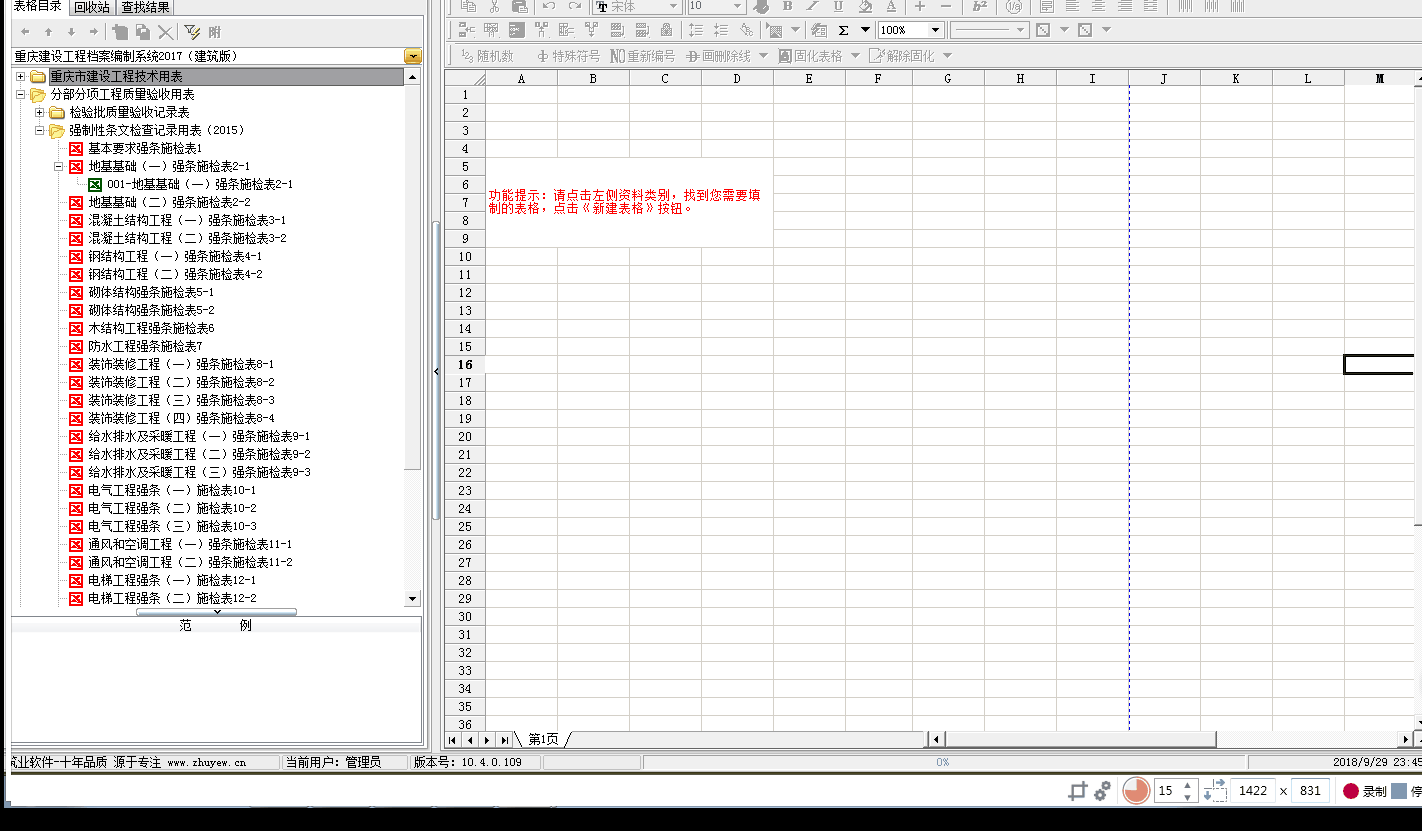
Task: Click the 随机数 random number tool
Action: pyautogui.click(x=487, y=56)
